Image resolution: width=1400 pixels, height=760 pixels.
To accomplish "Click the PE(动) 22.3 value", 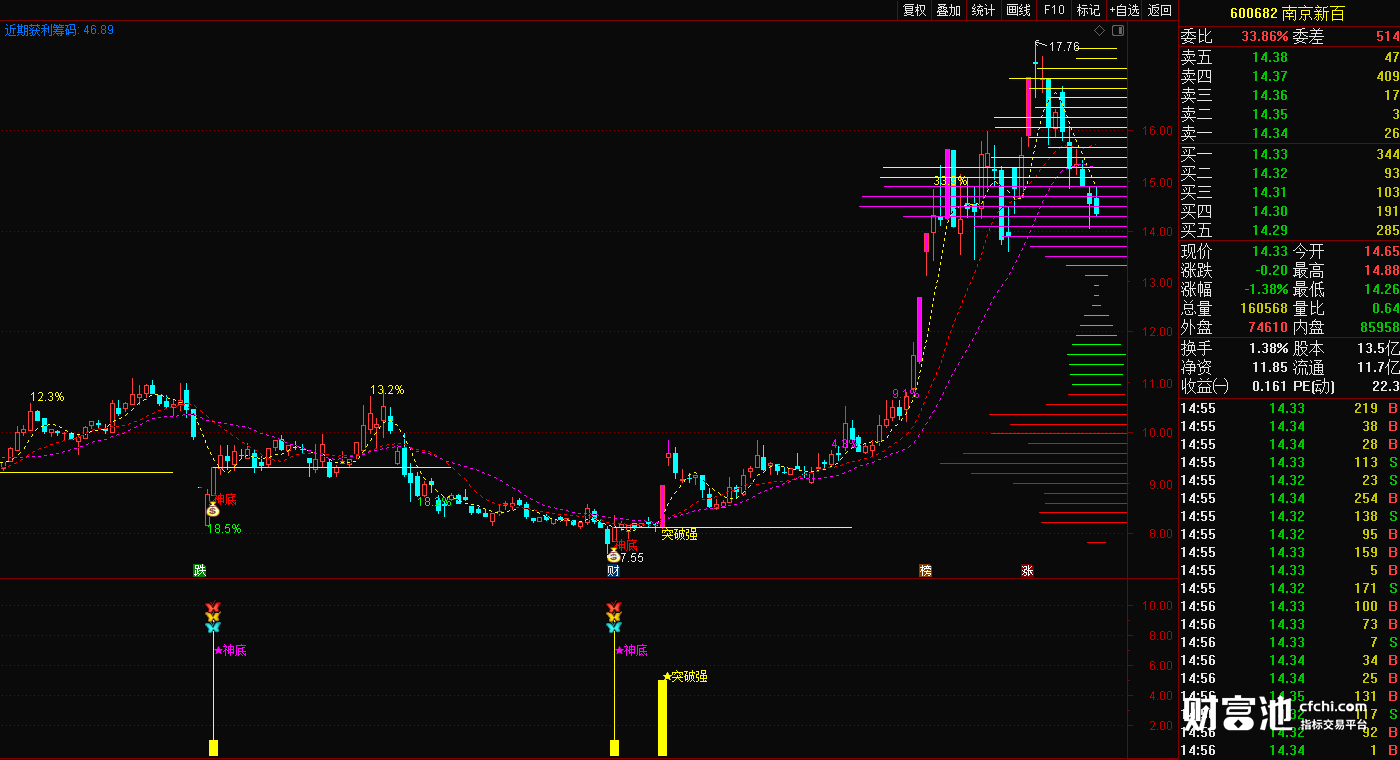I will tap(1385, 387).
